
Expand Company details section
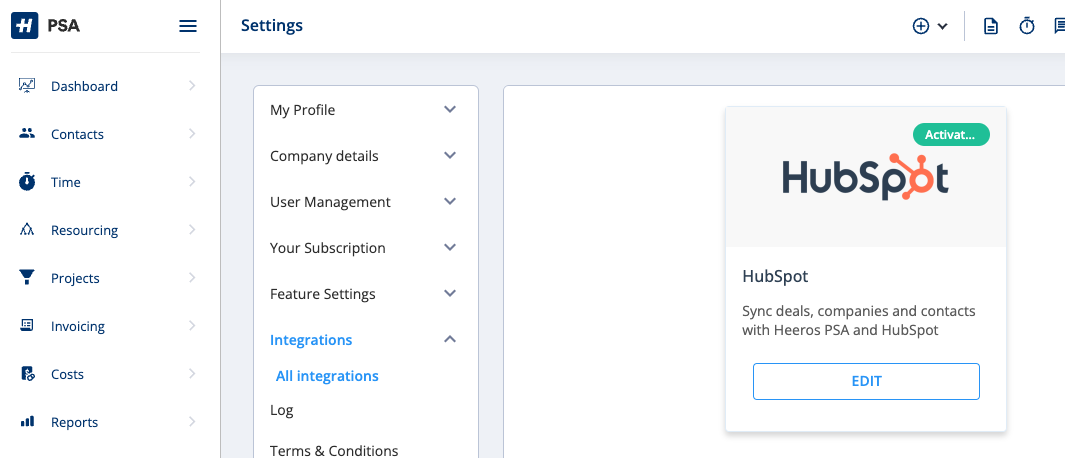[450, 156]
